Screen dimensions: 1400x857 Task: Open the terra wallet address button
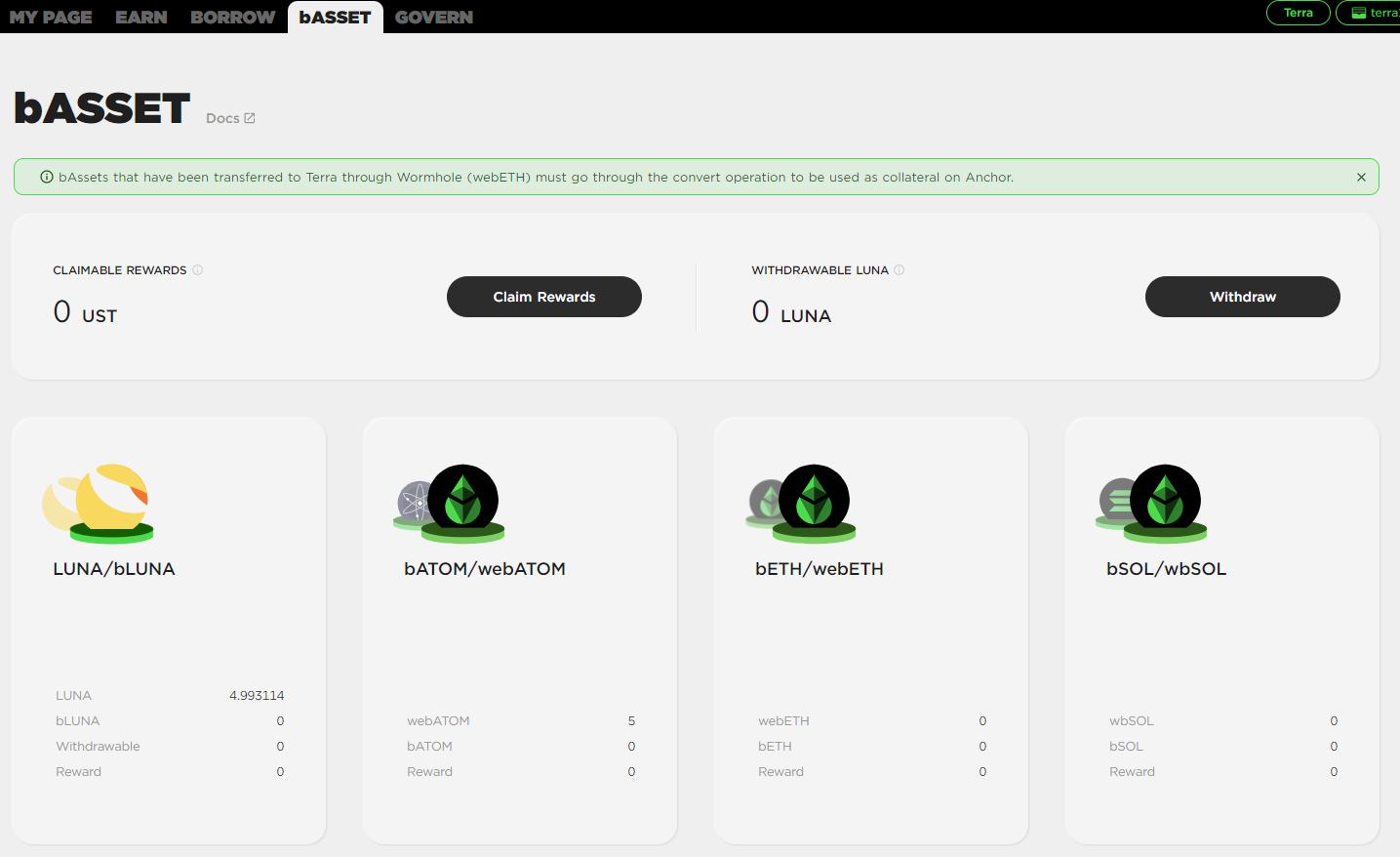1369,13
